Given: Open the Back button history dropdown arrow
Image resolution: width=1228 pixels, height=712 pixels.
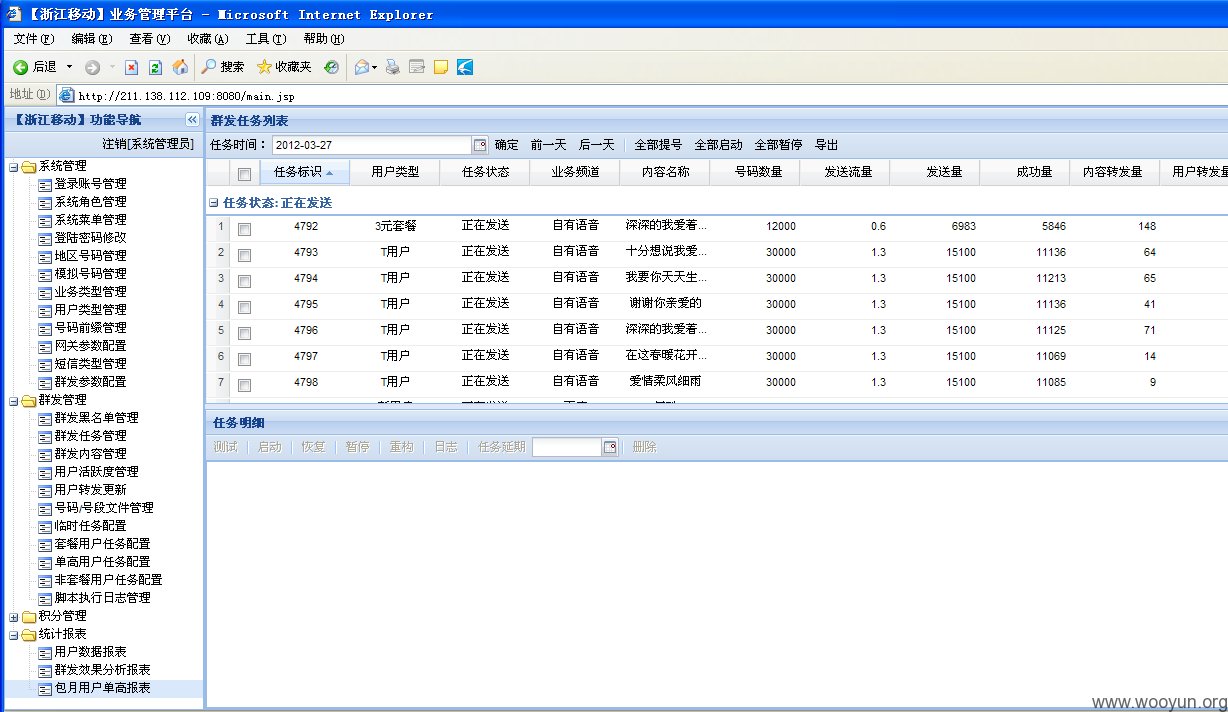Looking at the screenshot, I should click(70, 67).
